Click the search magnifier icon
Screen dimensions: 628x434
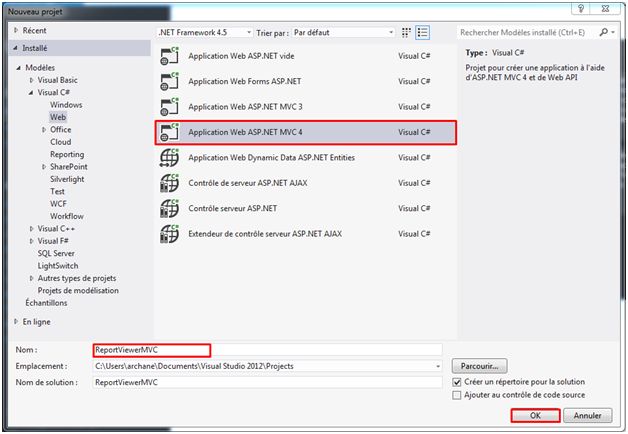(x=604, y=32)
